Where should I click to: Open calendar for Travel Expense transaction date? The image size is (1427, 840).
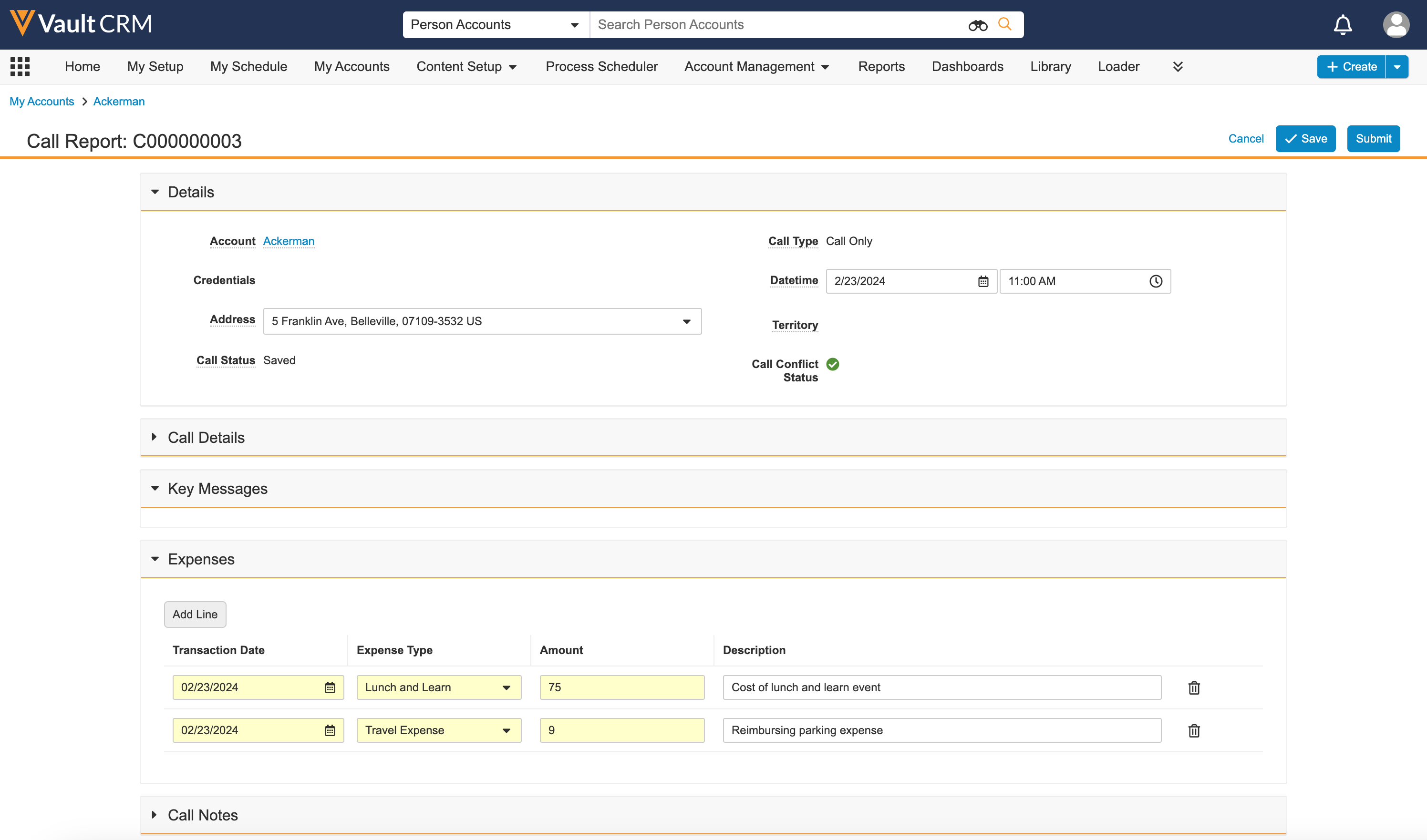pos(330,731)
